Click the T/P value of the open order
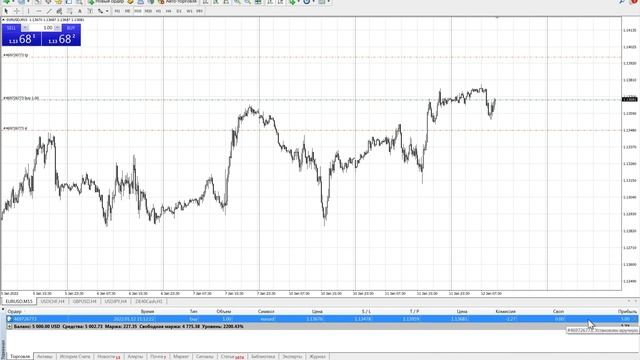 point(411,319)
